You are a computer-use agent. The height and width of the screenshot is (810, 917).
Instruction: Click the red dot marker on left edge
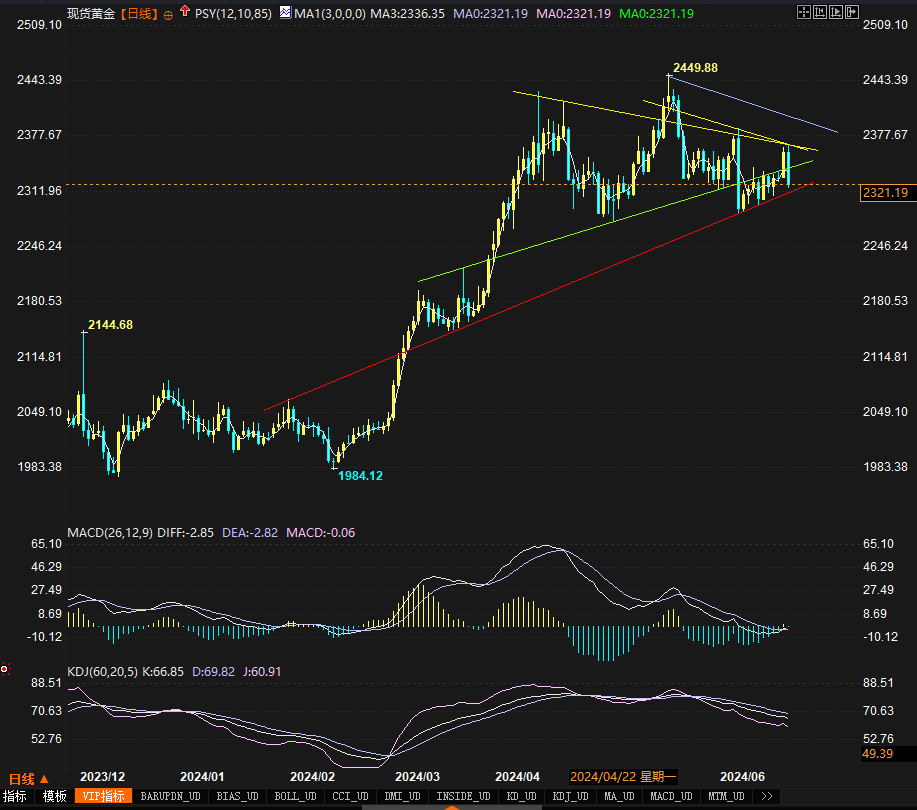(x=4, y=668)
